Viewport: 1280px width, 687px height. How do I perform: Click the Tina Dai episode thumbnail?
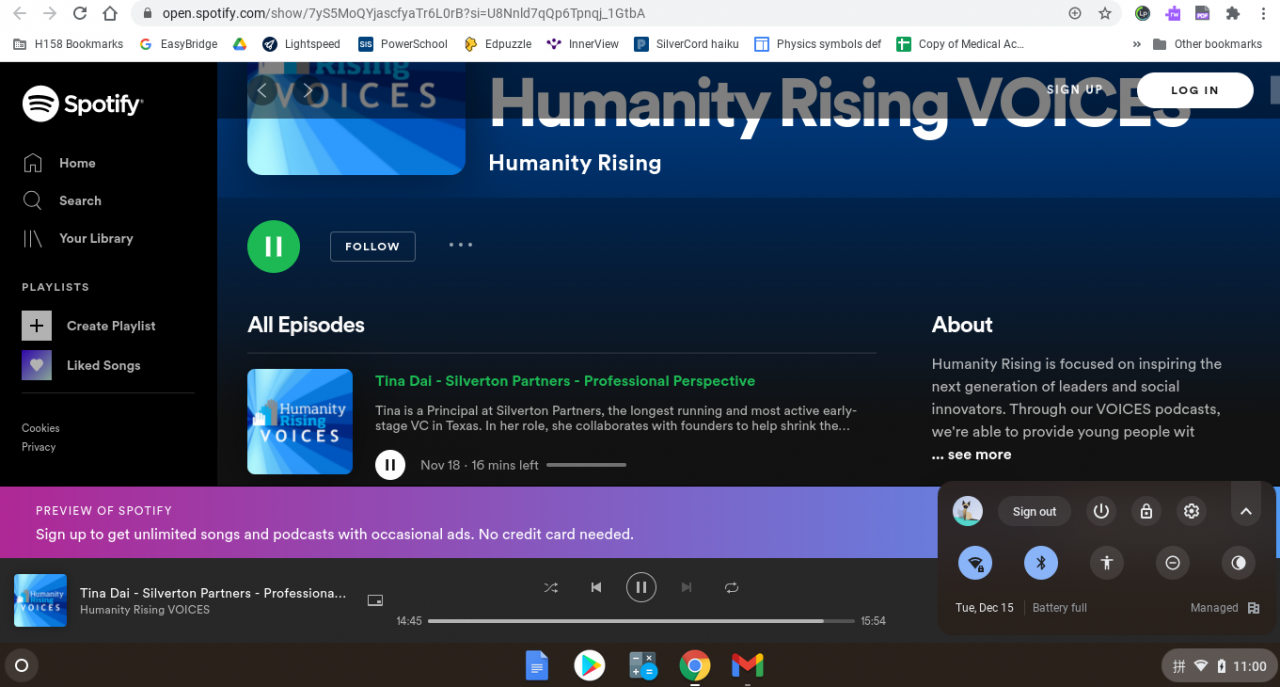[300, 421]
